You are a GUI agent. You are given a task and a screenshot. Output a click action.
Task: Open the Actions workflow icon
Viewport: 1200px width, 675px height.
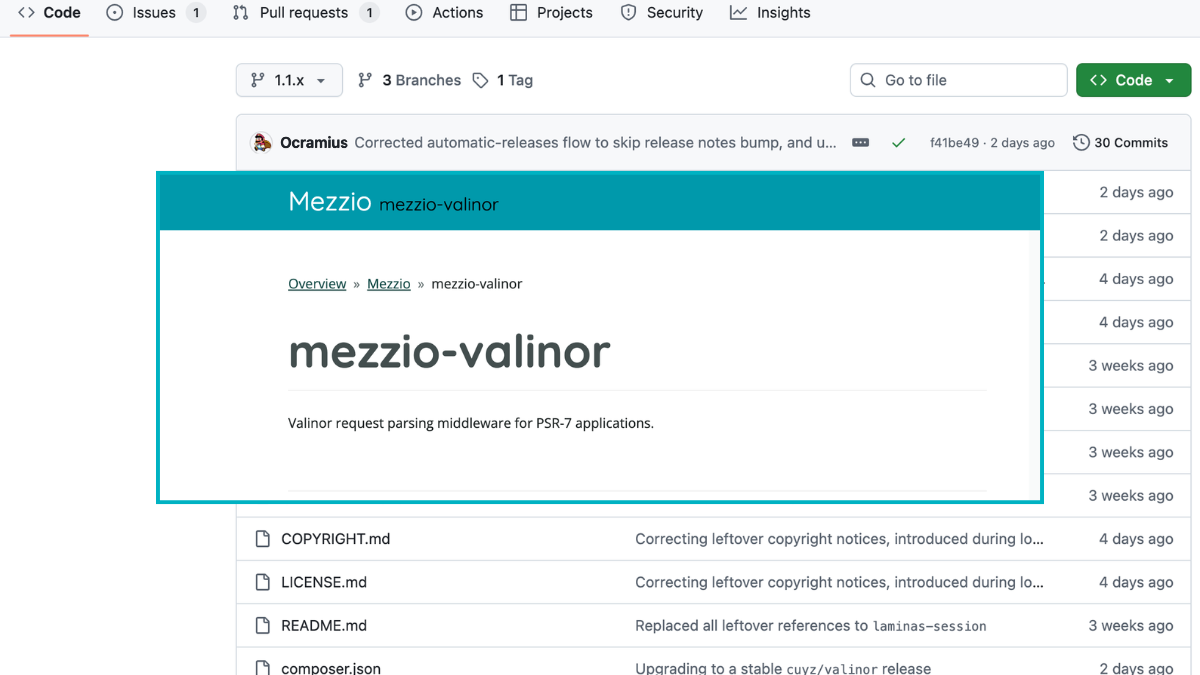click(x=412, y=12)
